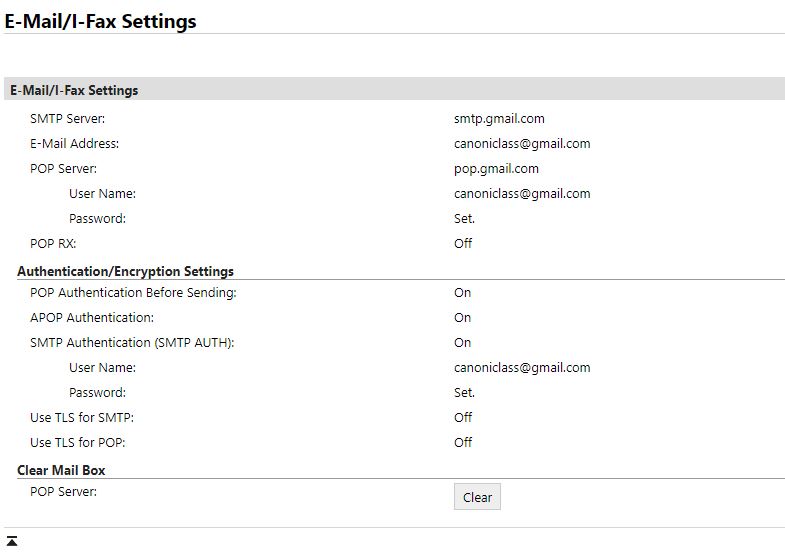Click POP Authentication Before Sending label
This screenshot has width=785, height=552.
tap(133, 293)
